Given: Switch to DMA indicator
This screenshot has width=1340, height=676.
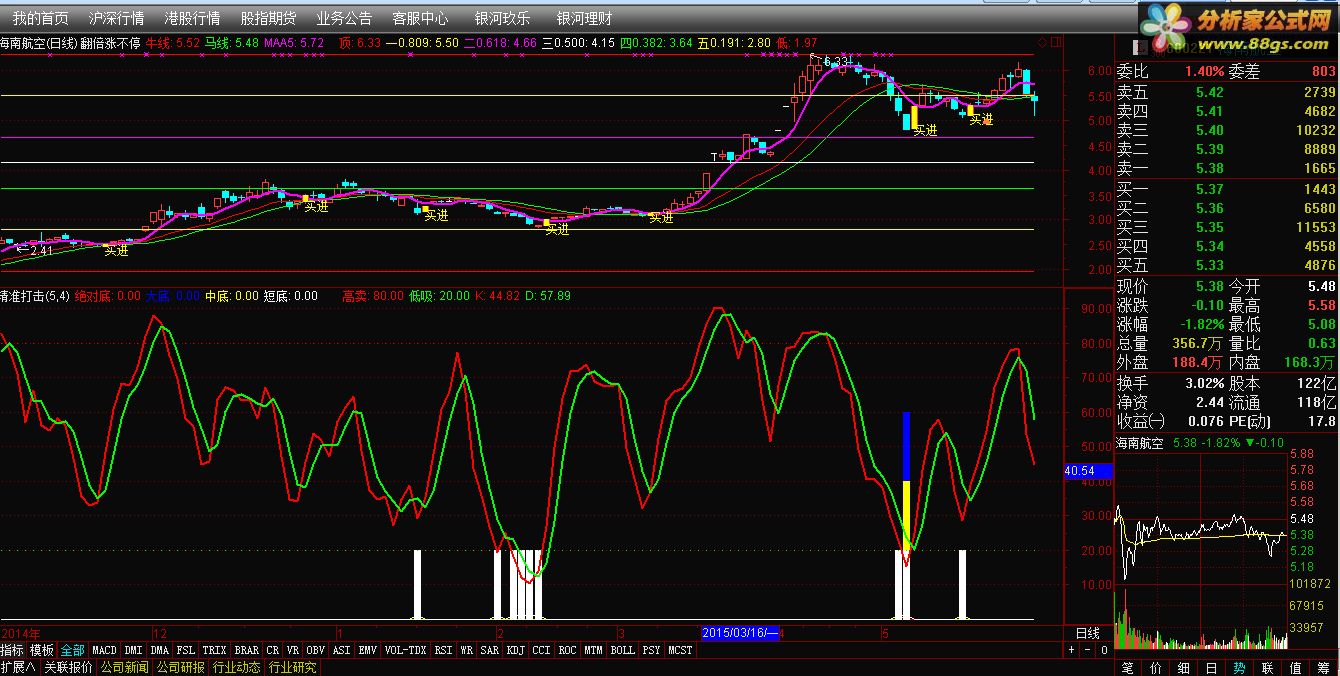Looking at the screenshot, I should [x=160, y=650].
